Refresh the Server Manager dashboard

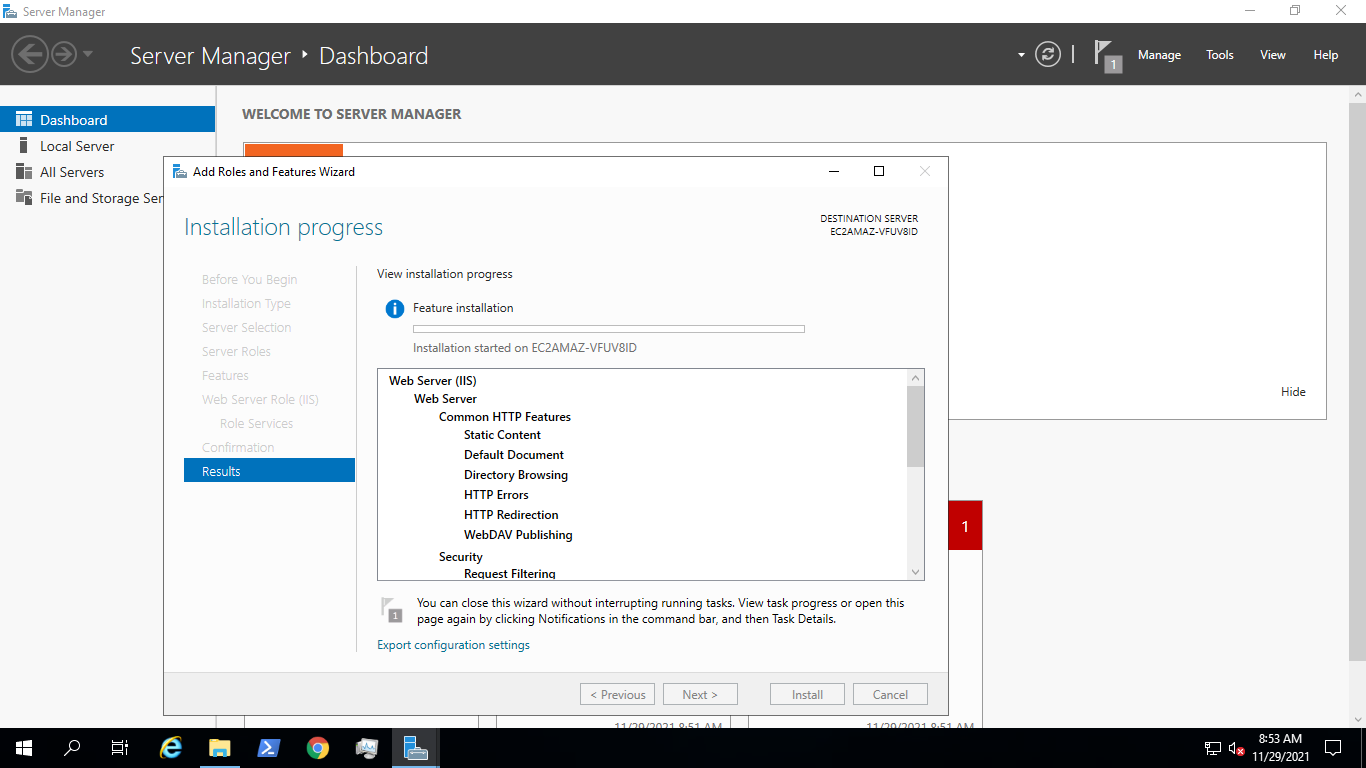[x=1047, y=54]
